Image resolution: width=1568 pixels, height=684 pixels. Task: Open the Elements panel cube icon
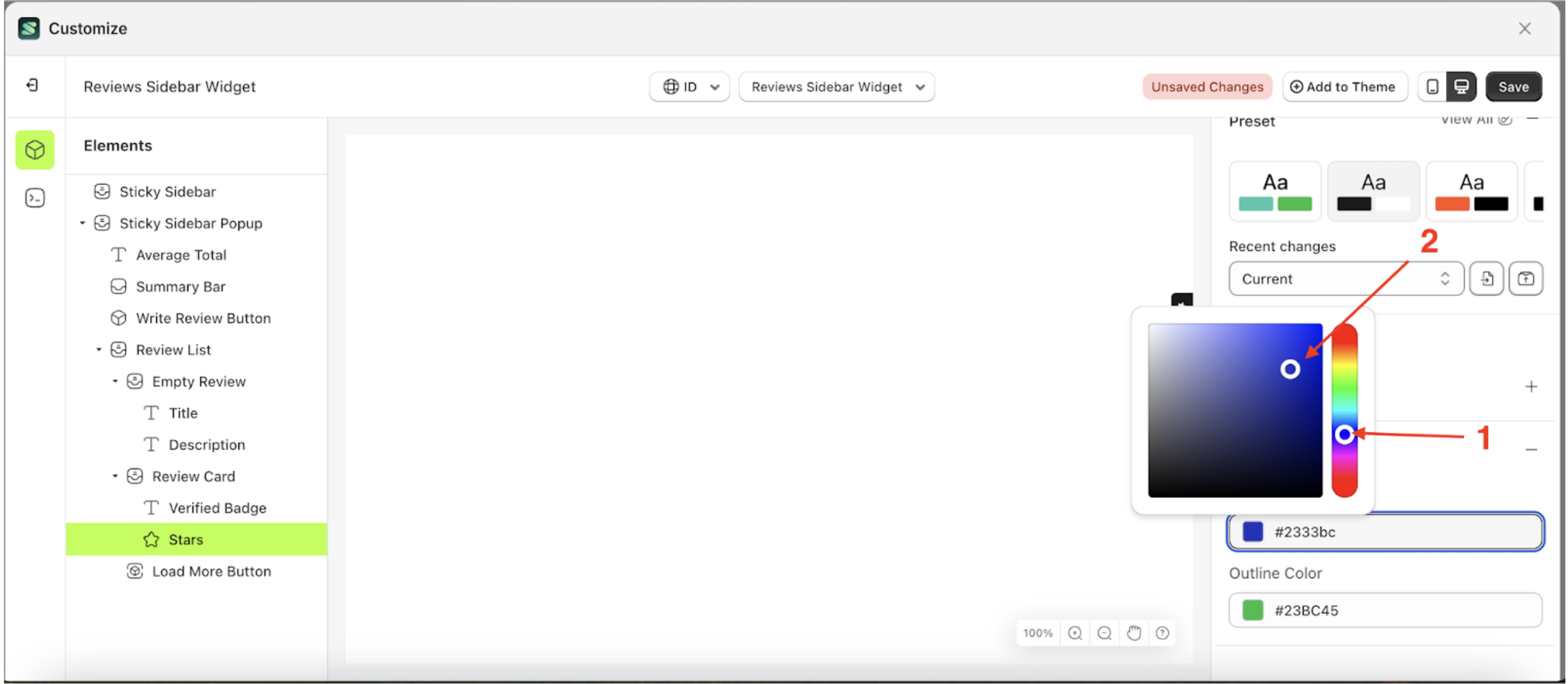[34, 149]
